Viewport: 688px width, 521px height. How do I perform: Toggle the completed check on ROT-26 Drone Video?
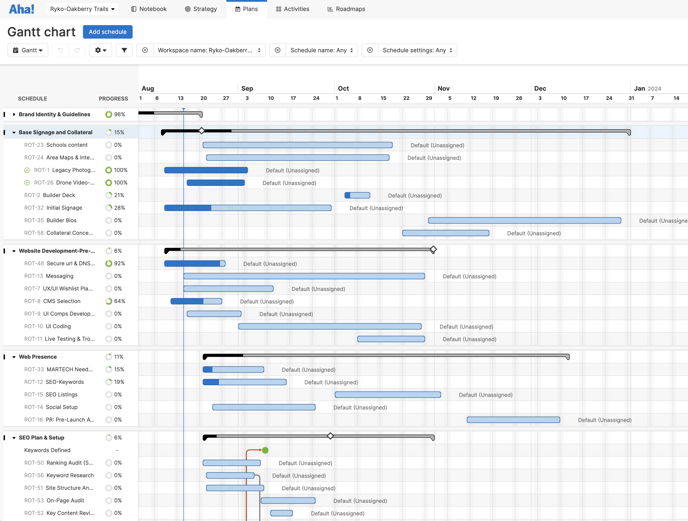[27, 183]
